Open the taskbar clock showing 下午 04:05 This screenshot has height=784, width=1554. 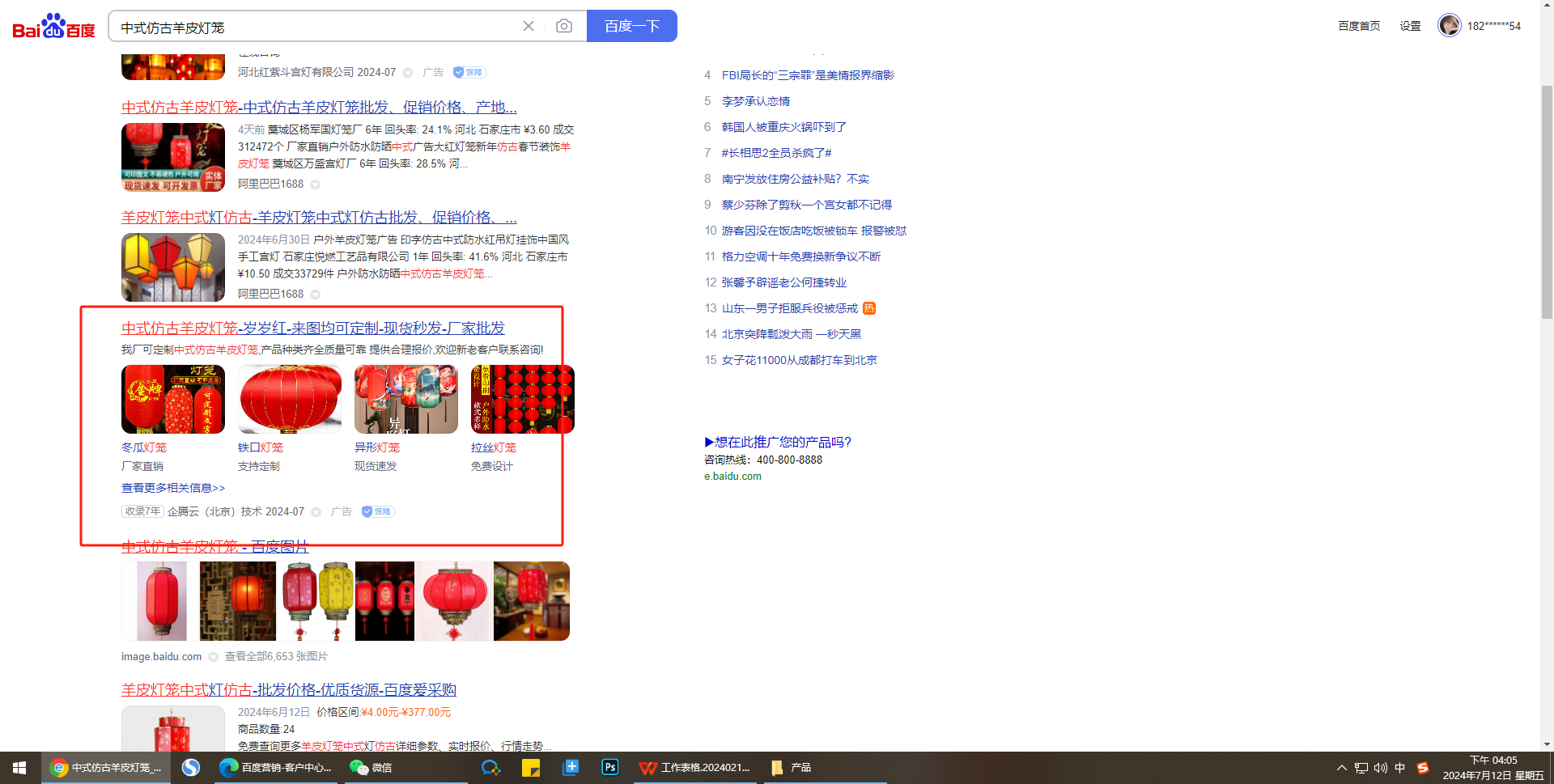click(1493, 768)
